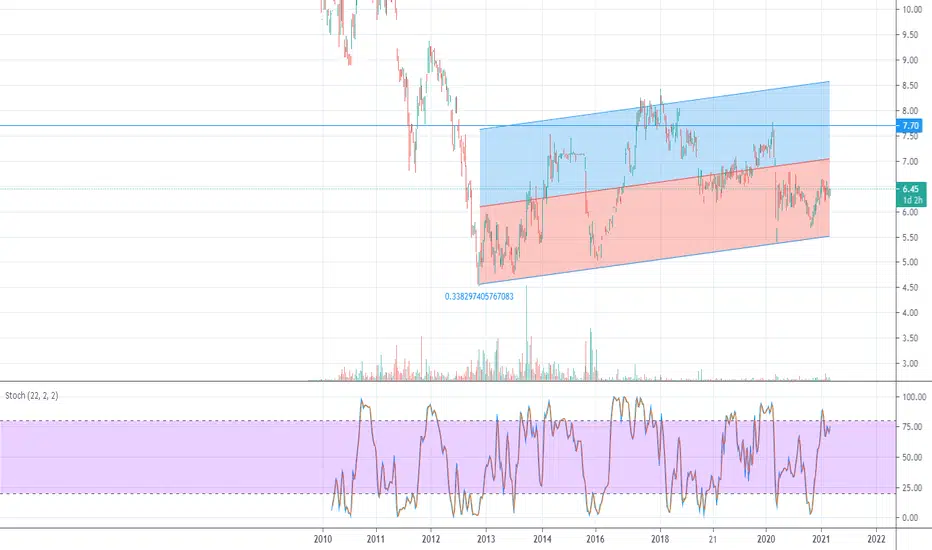This screenshot has height=550, width=932.
Task: Click the green 6.45 current price label
Action: [x=911, y=189]
